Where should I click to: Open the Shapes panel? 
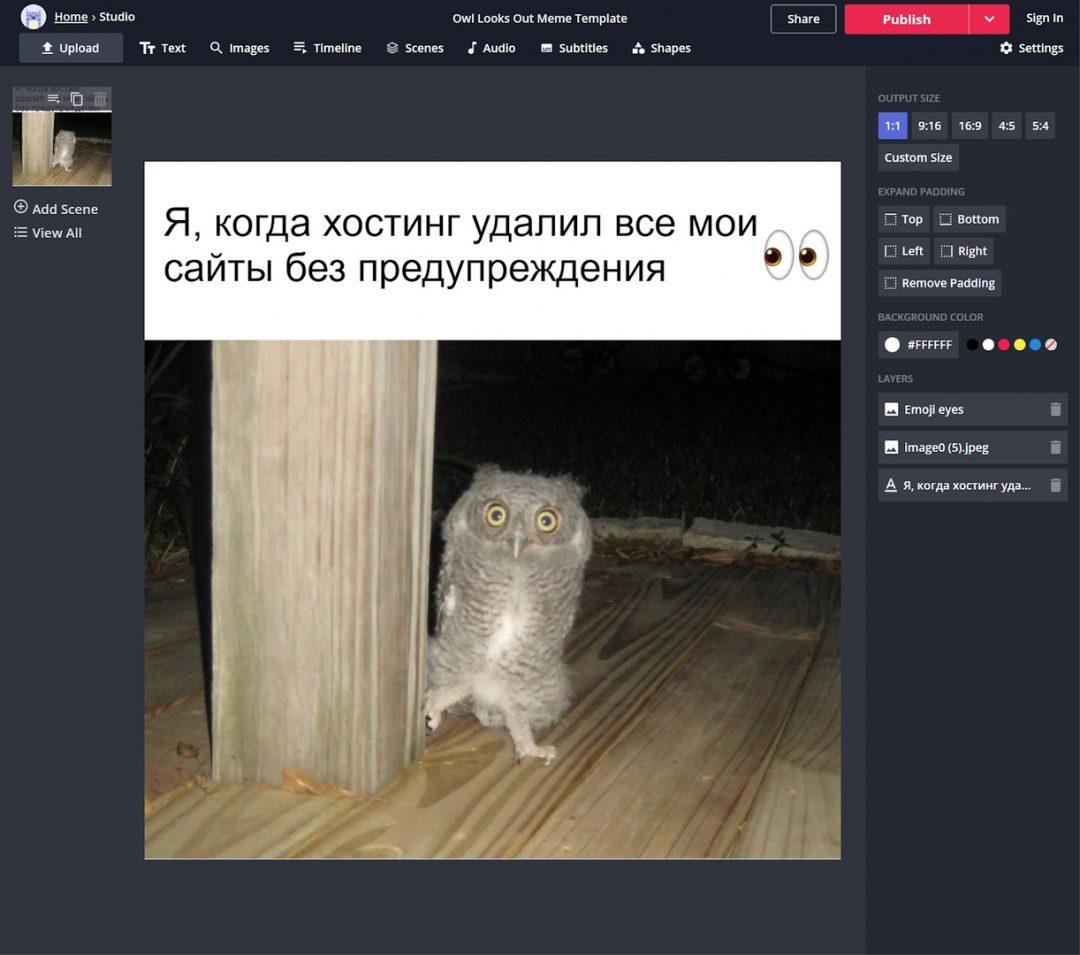coord(661,47)
